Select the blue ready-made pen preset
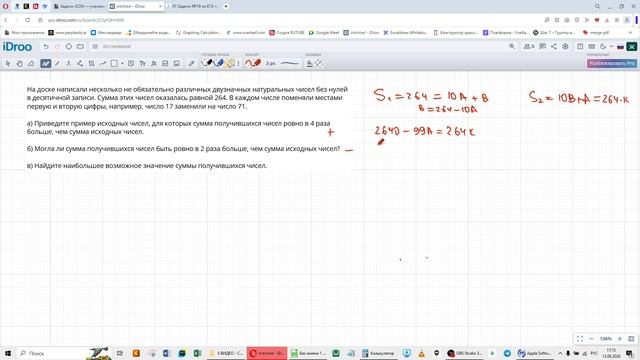Image resolution: width=640 pixels, height=360 pixels. (x=219, y=63)
